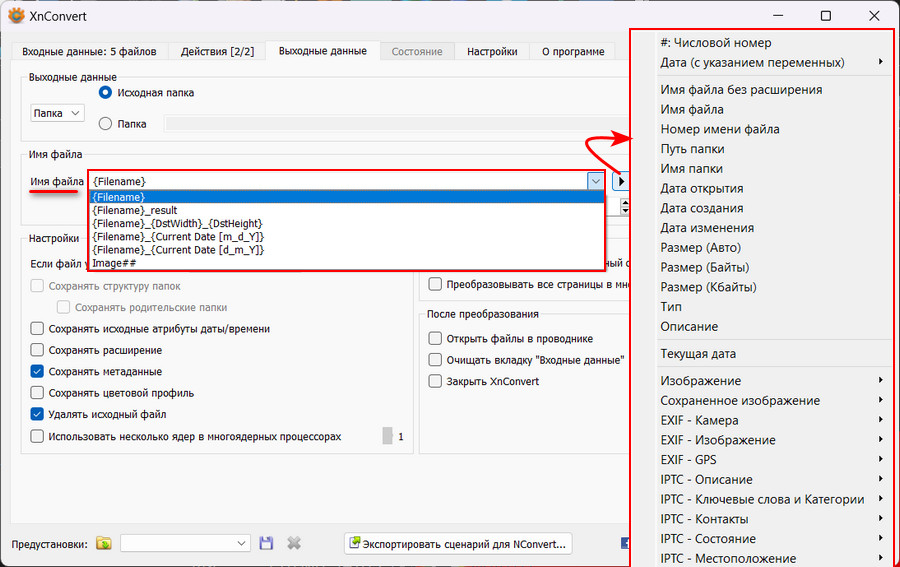
Task: Click the XnConvert app logo icon
Action: (x=17, y=15)
